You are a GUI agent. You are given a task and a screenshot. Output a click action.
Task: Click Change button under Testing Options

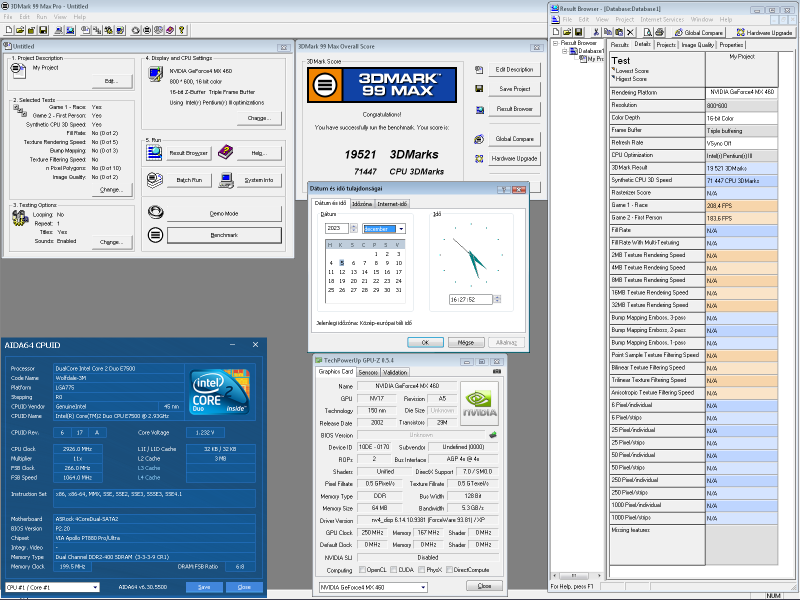(112, 242)
